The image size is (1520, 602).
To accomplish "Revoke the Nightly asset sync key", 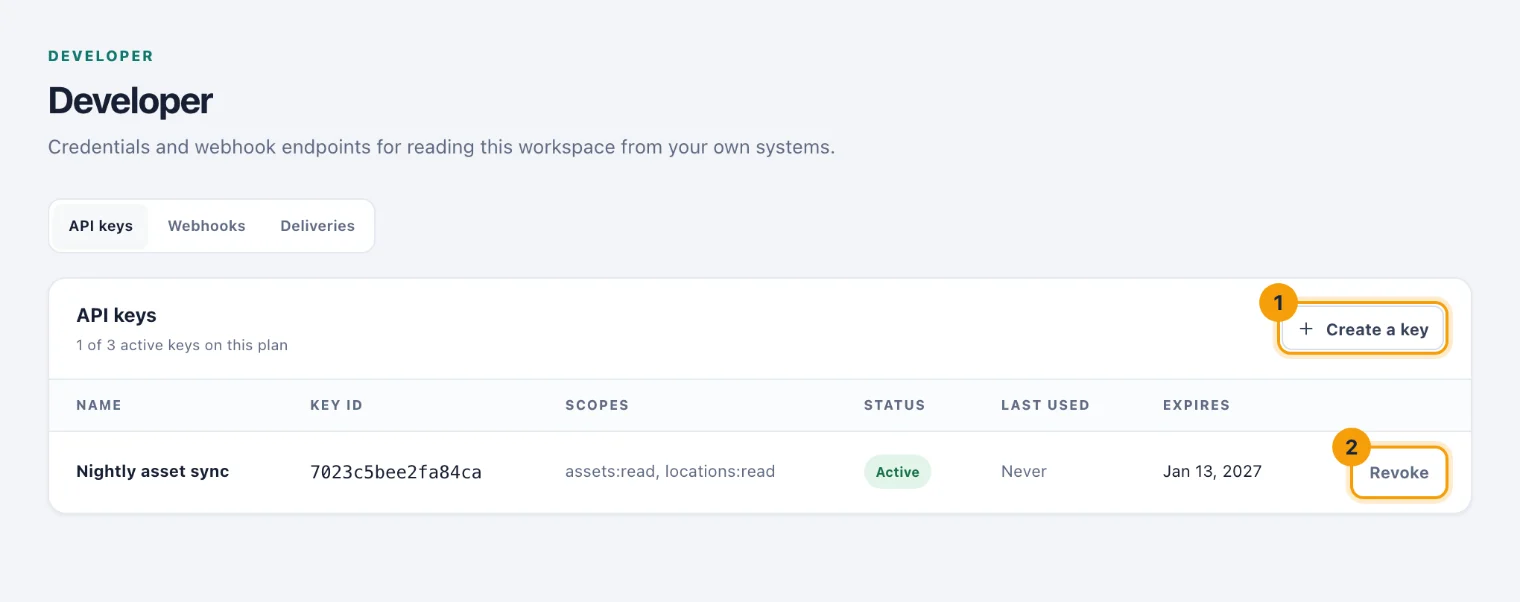I will coord(1399,473).
